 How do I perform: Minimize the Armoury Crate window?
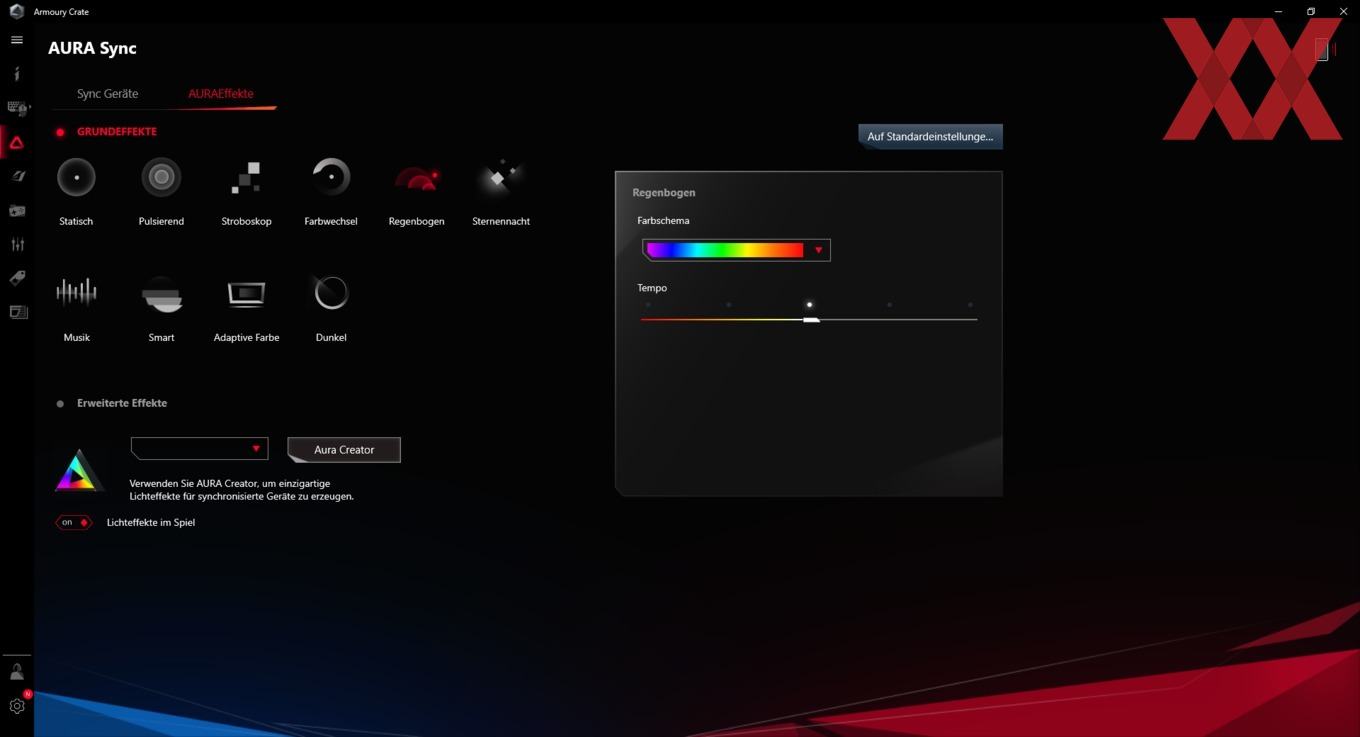[1279, 11]
